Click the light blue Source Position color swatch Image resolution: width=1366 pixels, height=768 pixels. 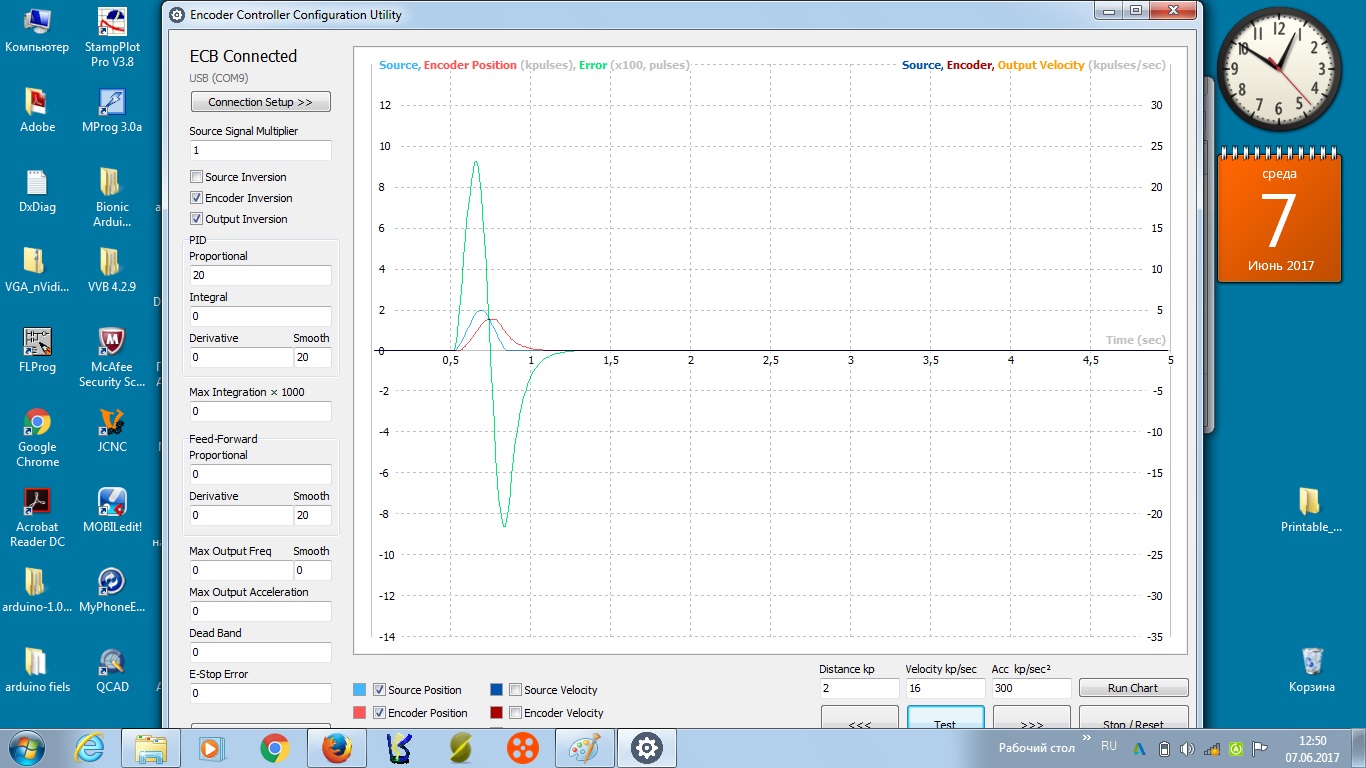(360, 690)
